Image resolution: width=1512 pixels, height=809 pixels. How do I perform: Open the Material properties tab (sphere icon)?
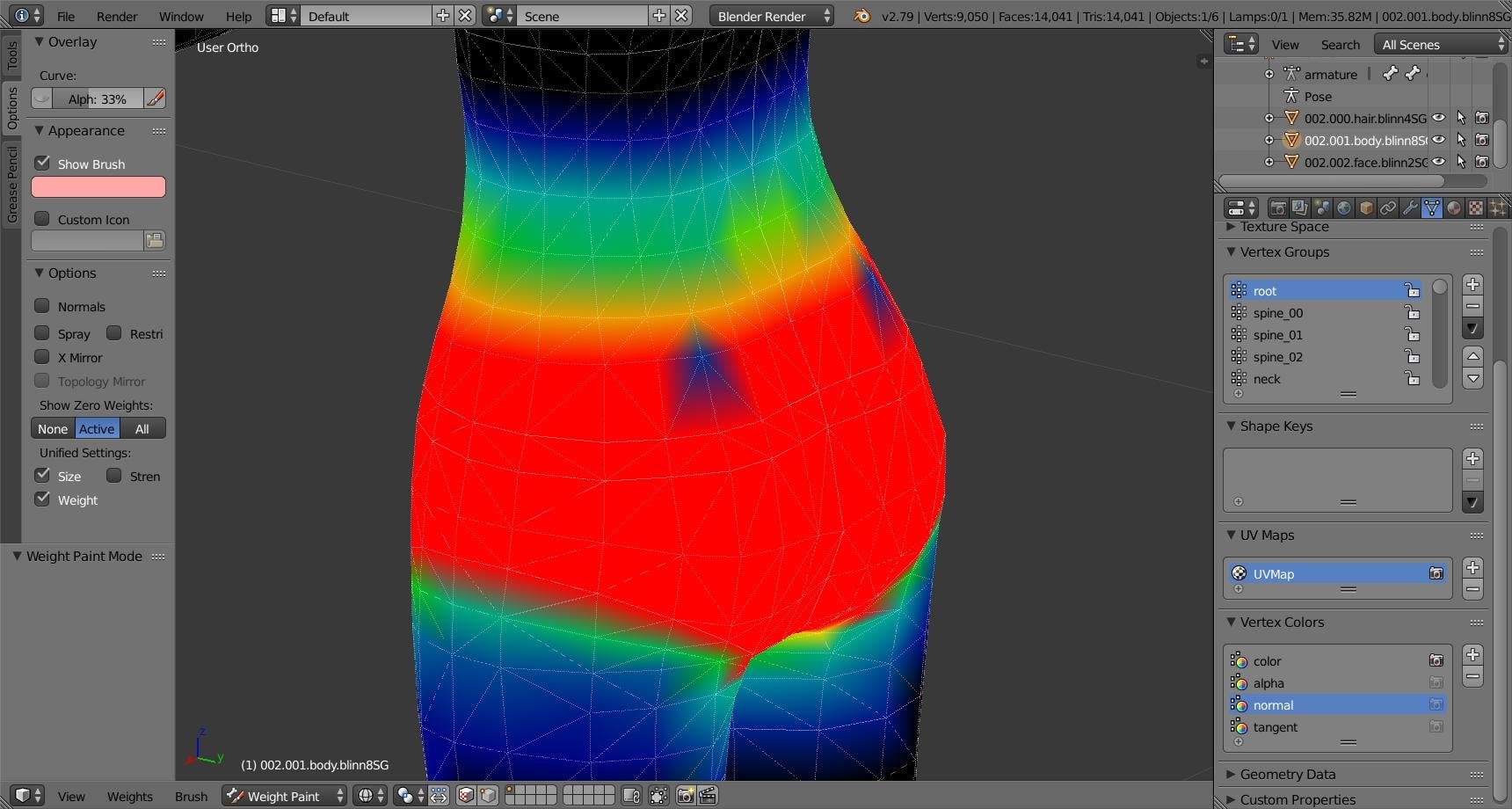tap(1454, 208)
